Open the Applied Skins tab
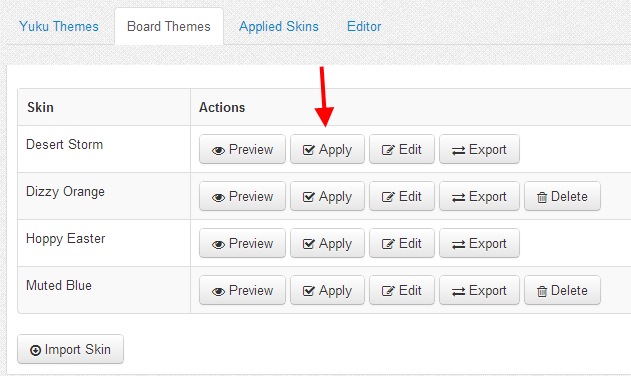Screen dimensions: 631x376 point(278,26)
